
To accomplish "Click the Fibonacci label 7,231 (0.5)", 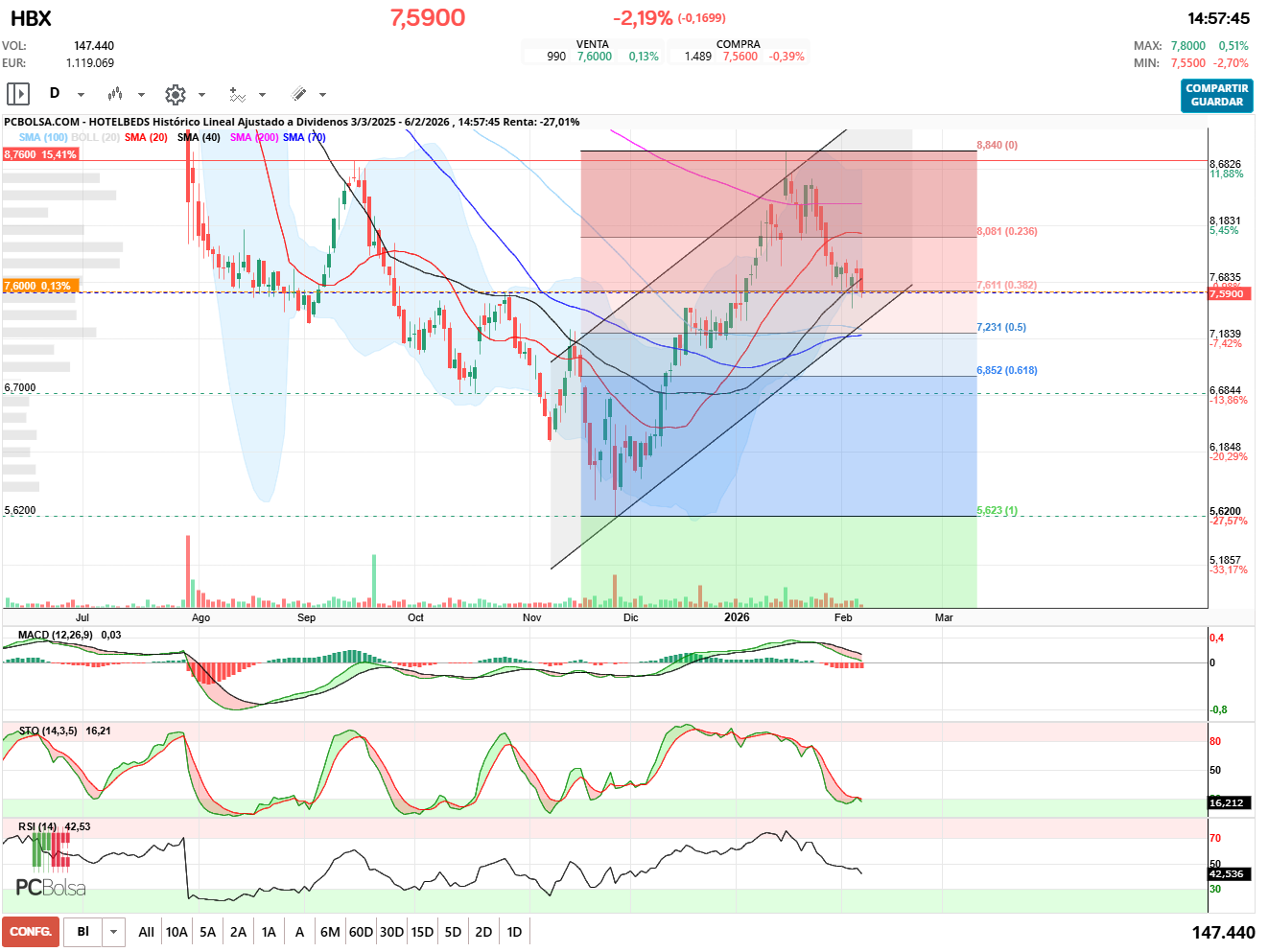I will (x=1001, y=327).
